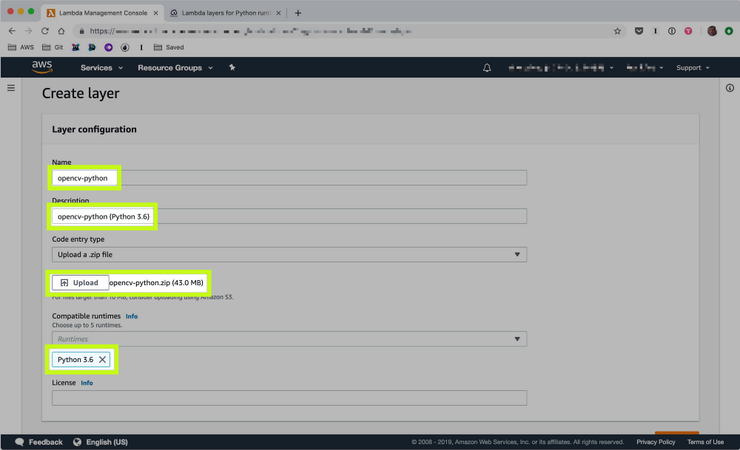This screenshot has width=740, height=450.
Task: Click the red extension icon in toolbar
Action: tap(689, 31)
